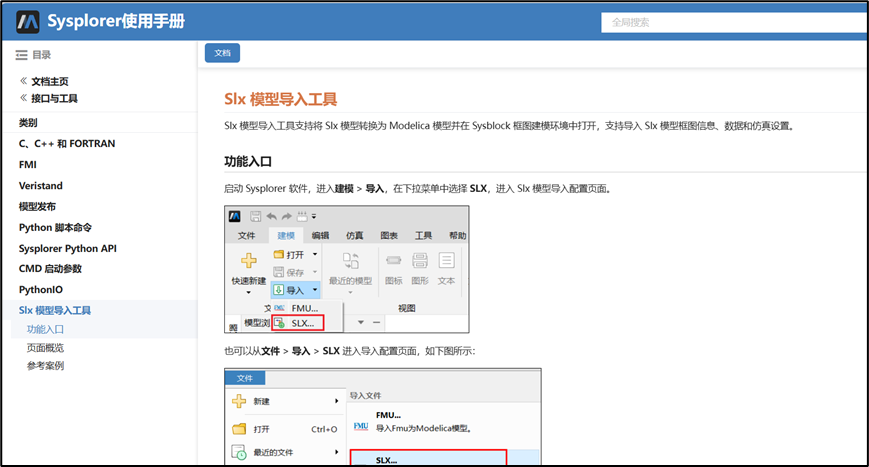
Task: Click the 文件 tab in lower screenshot
Action: point(245,378)
